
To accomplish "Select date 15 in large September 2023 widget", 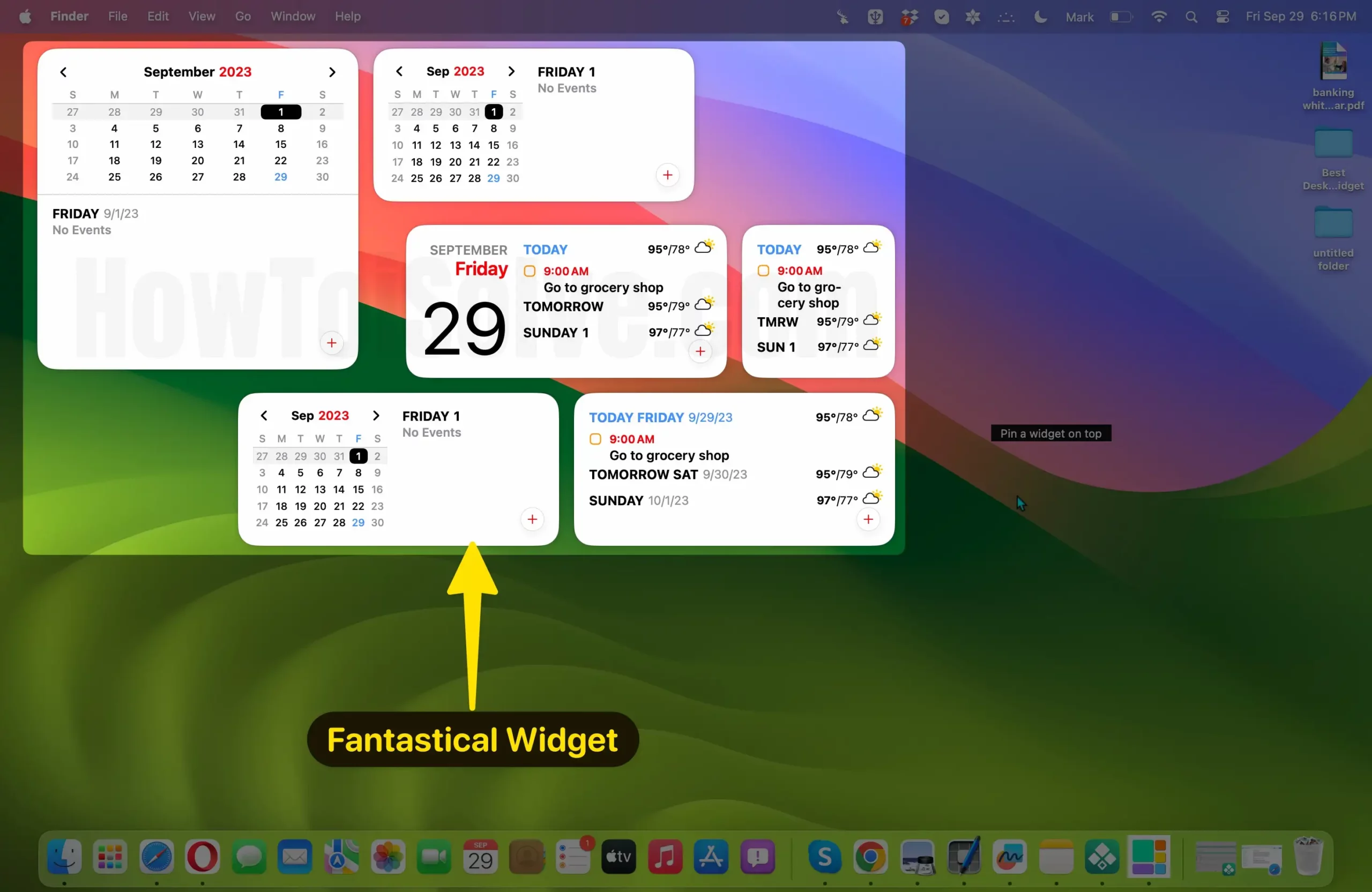I will click(x=281, y=144).
